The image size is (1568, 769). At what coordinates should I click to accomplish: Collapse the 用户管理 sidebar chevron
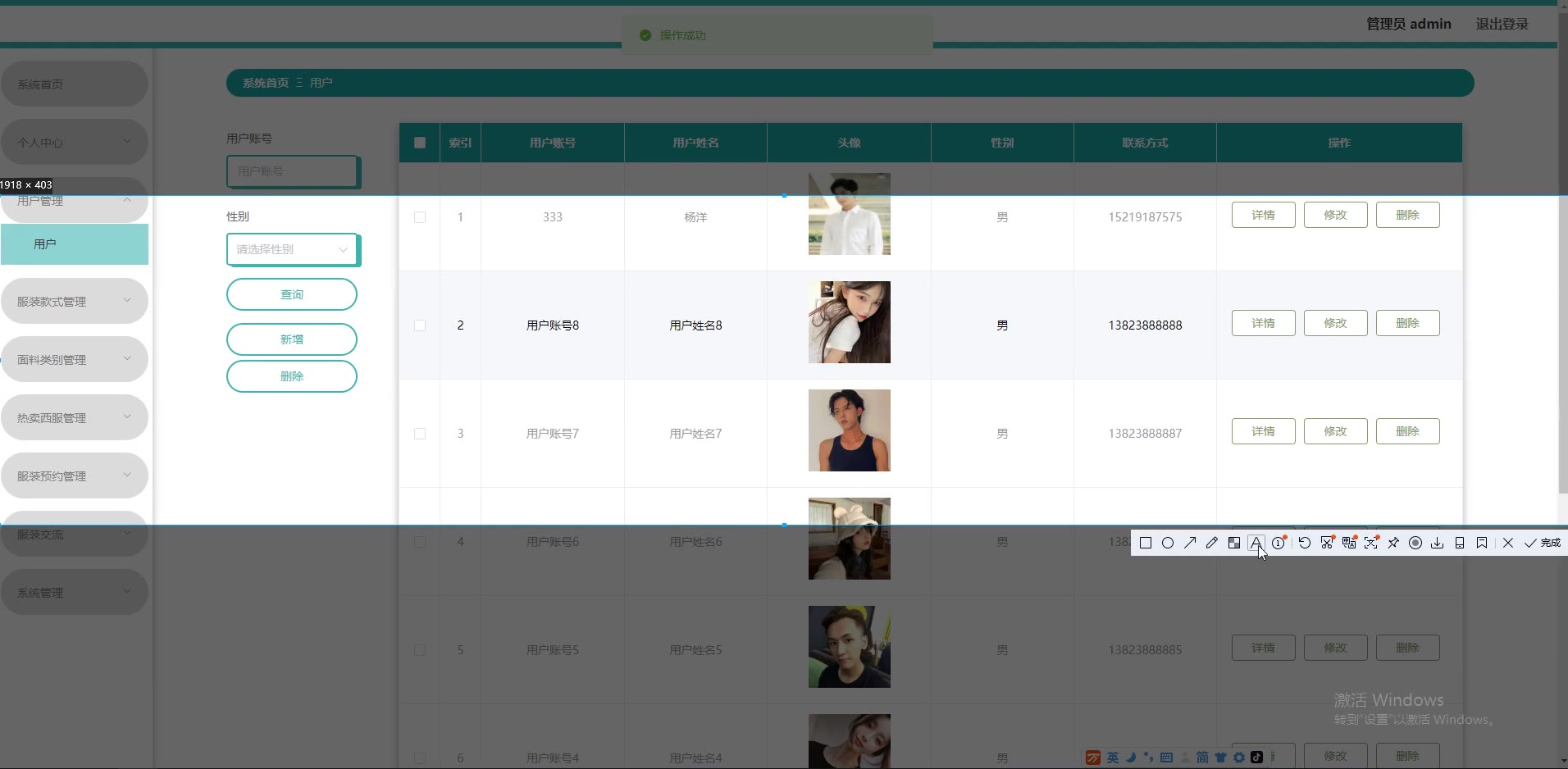127,199
